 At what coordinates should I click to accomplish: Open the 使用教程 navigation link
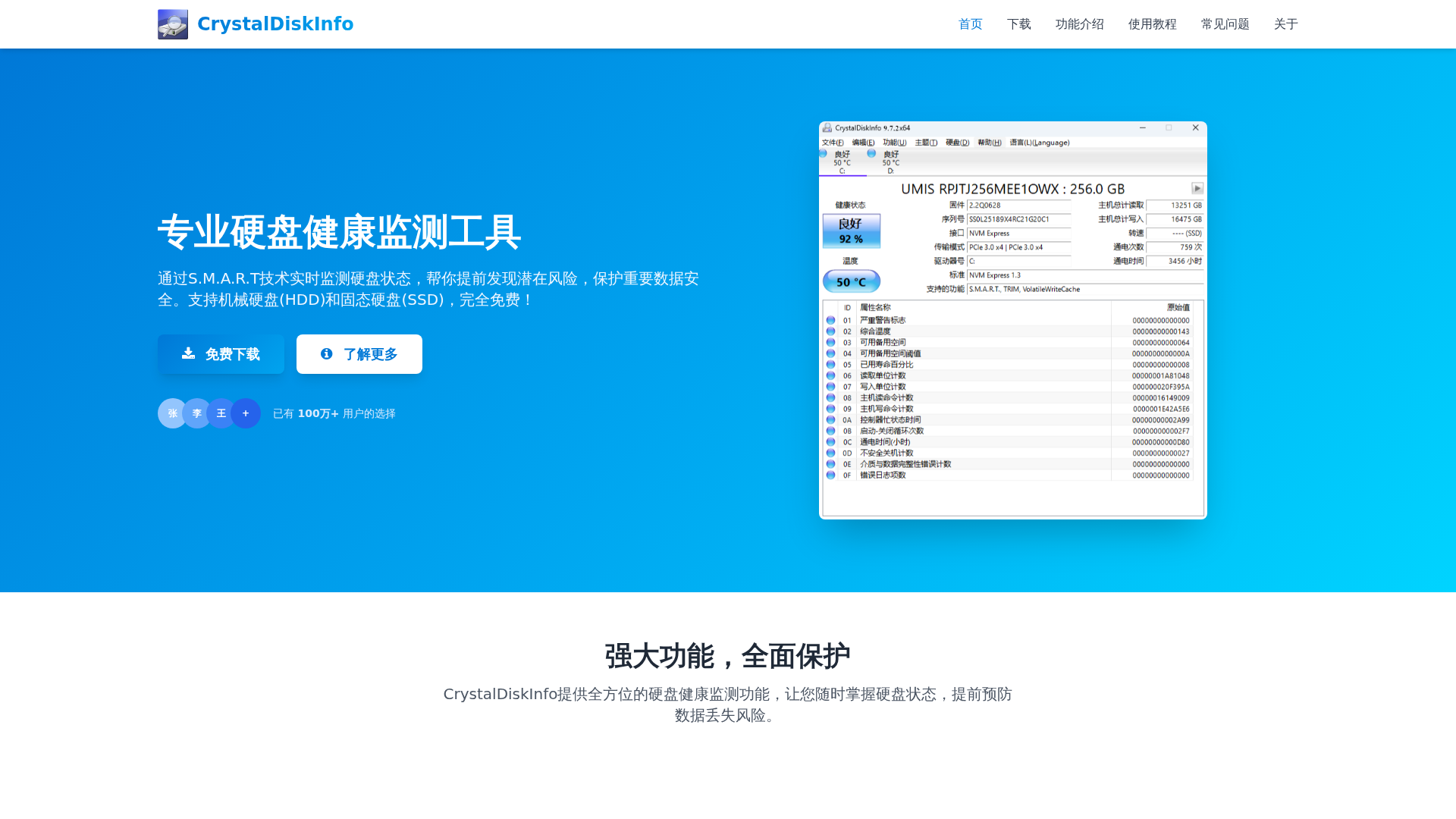pyautogui.click(x=1153, y=24)
